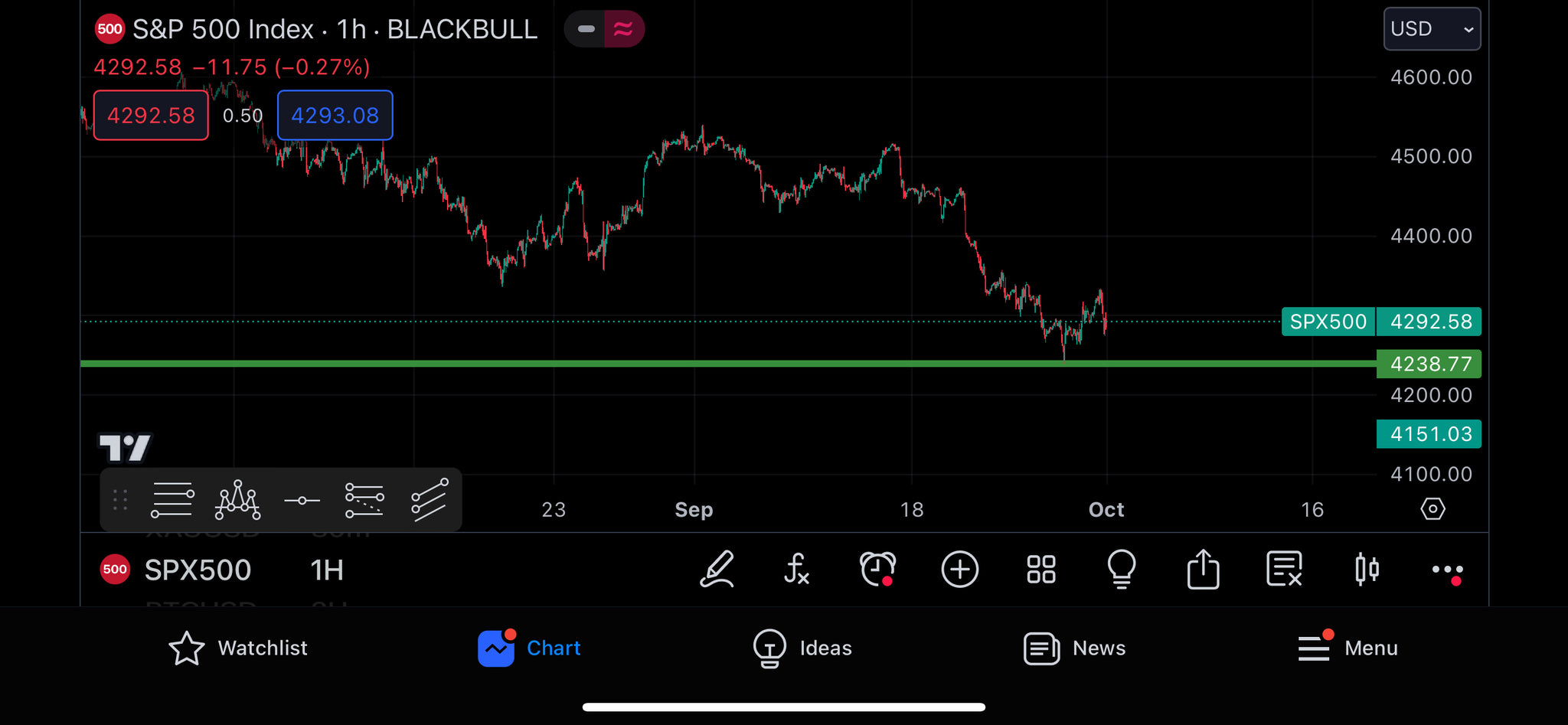Screen dimensions: 1568x725
Task: Open the 1H timeframe selector
Action: [x=327, y=570]
